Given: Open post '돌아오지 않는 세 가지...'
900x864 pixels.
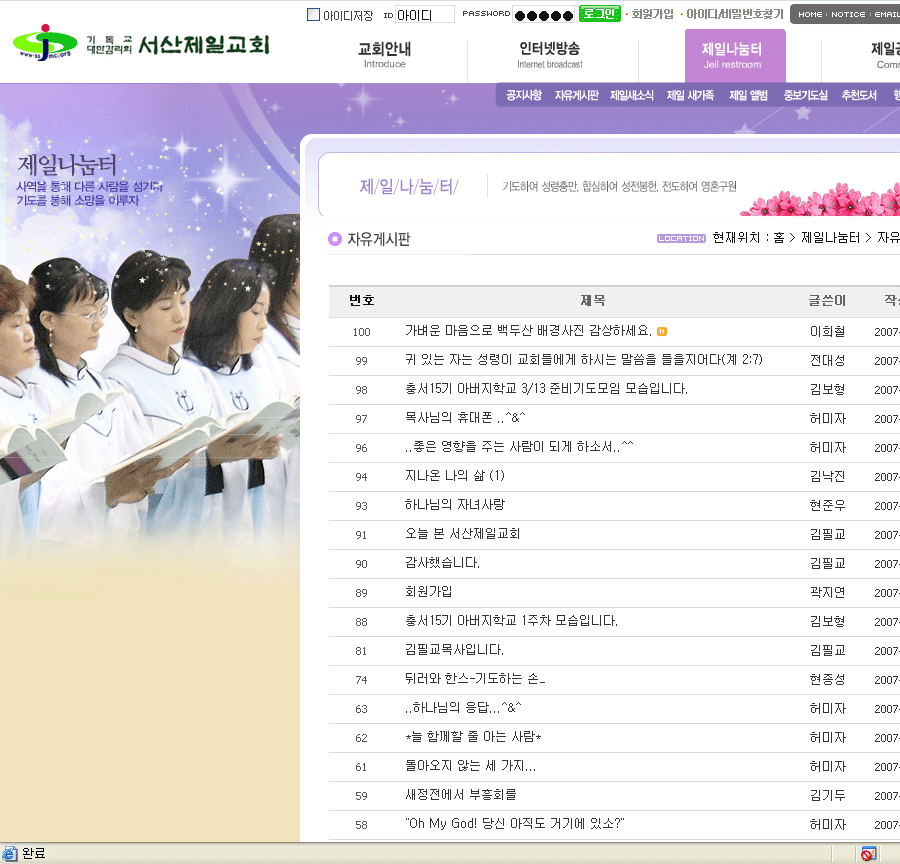Looking at the screenshot, I should pos(471,766).
